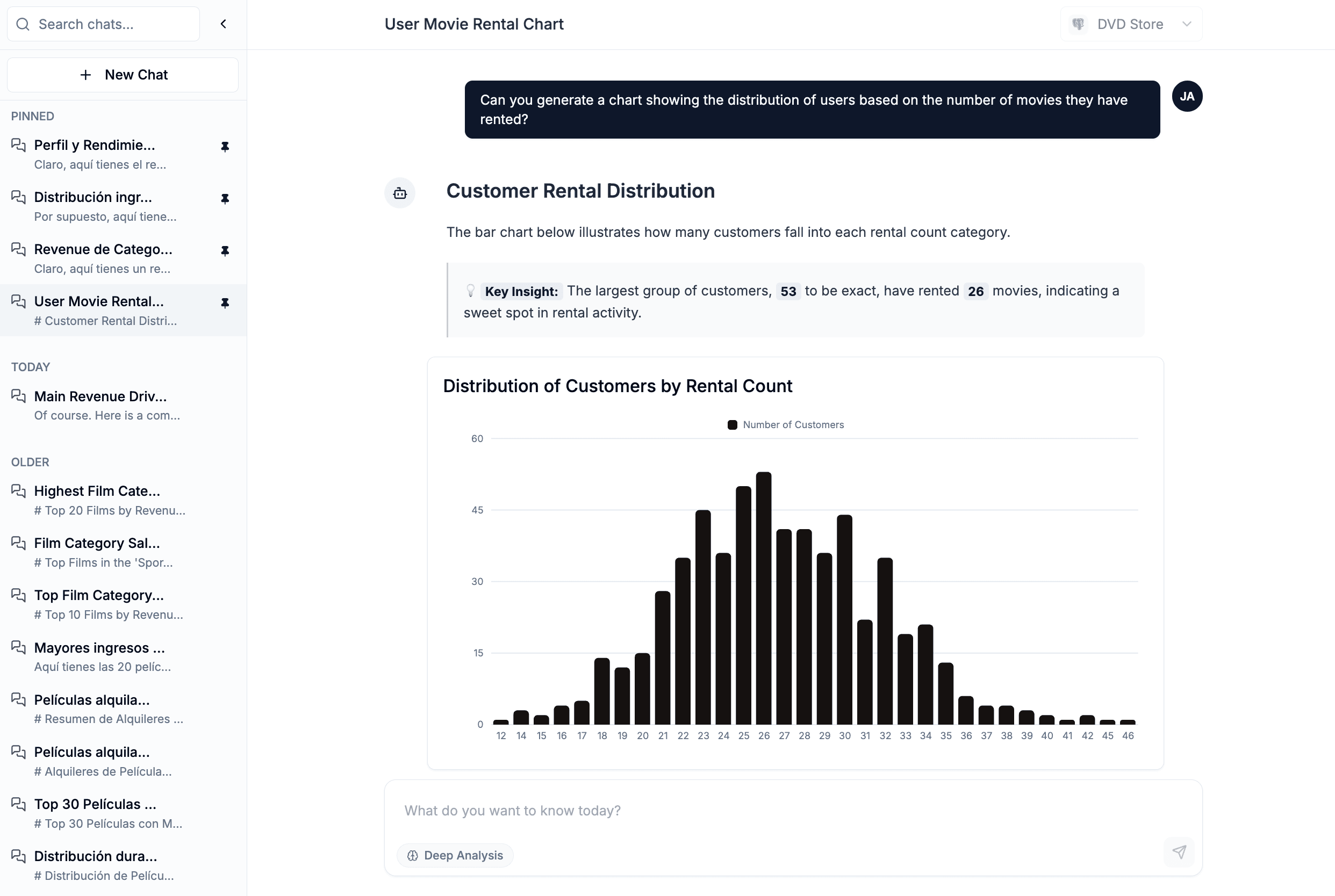
Task: Click the assistant bot icon
Action: (400, 193)
